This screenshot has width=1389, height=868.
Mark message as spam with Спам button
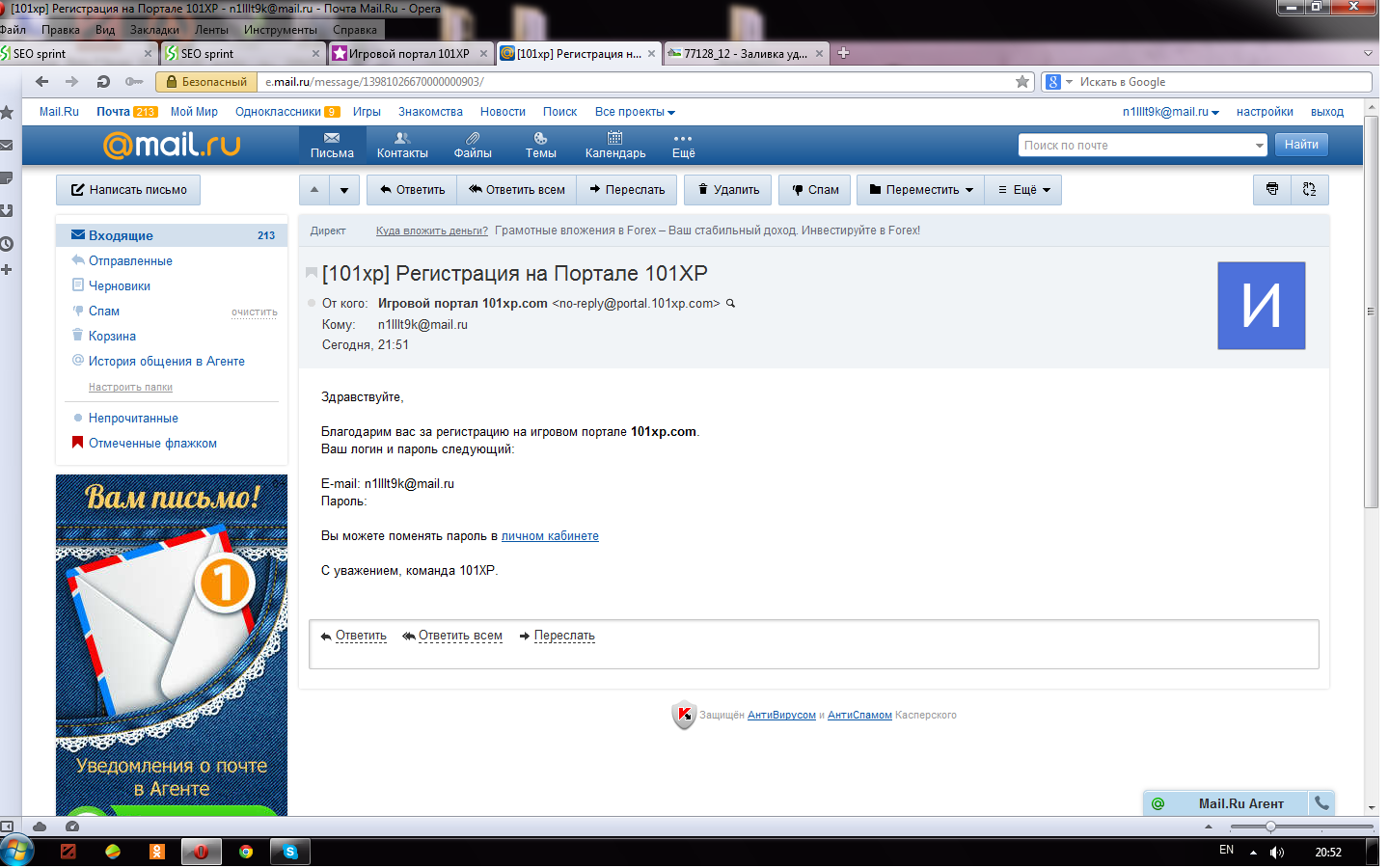(815, 190)
